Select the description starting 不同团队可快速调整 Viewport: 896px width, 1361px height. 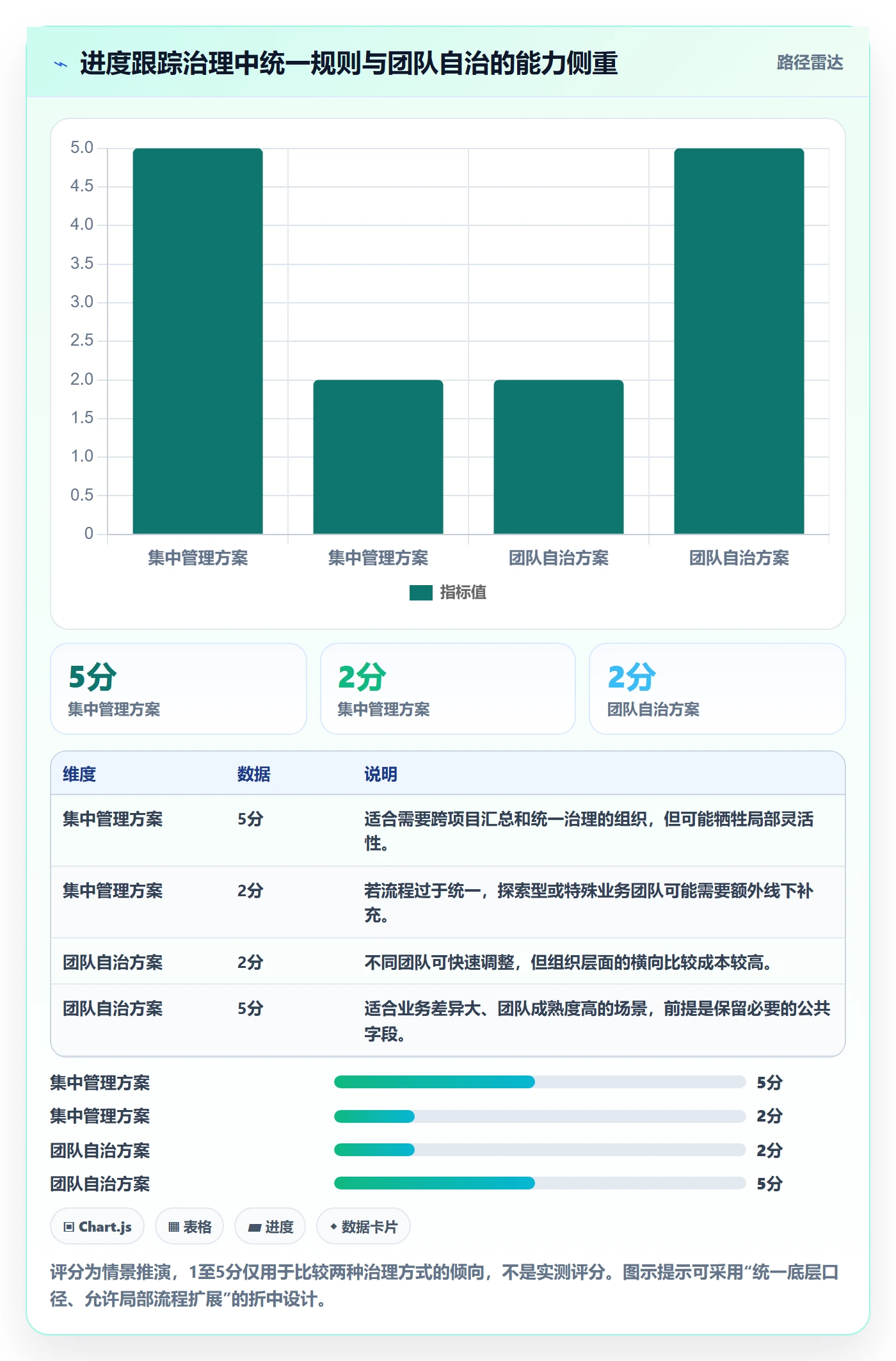click(568, 962)
